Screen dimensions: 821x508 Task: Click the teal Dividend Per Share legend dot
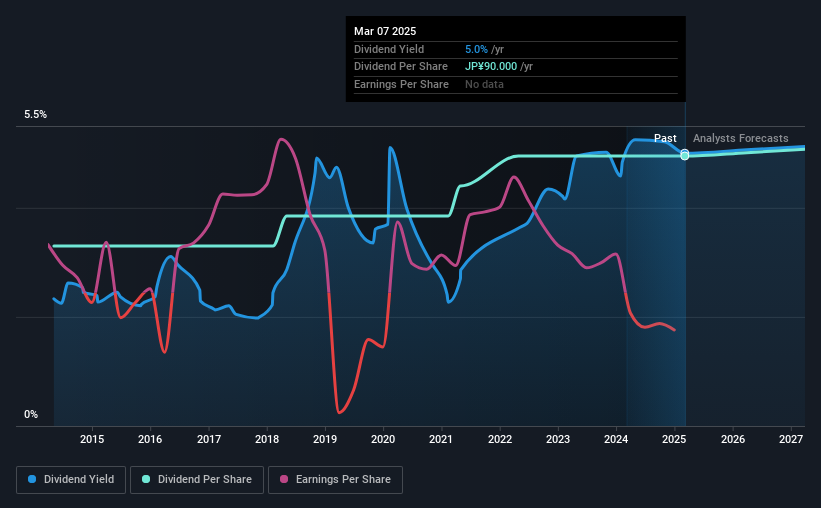[x=146, y=479]
